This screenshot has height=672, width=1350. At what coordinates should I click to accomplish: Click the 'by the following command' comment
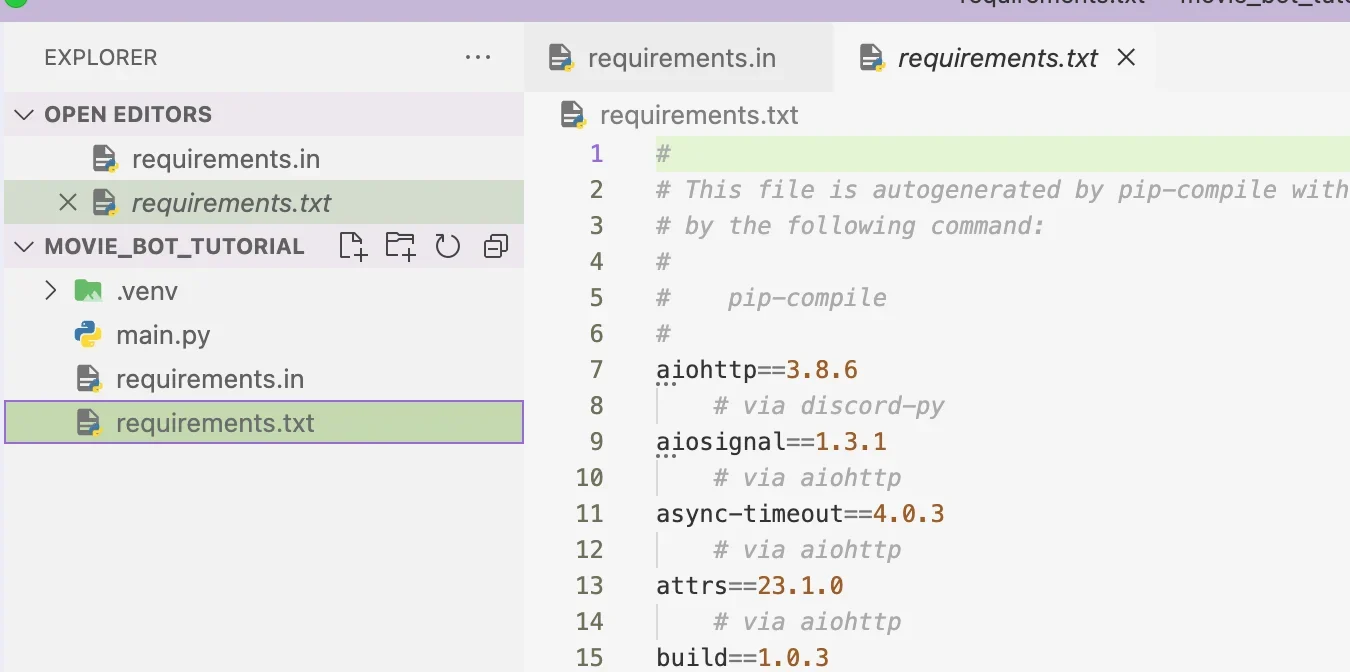click(x=850, y=226)
